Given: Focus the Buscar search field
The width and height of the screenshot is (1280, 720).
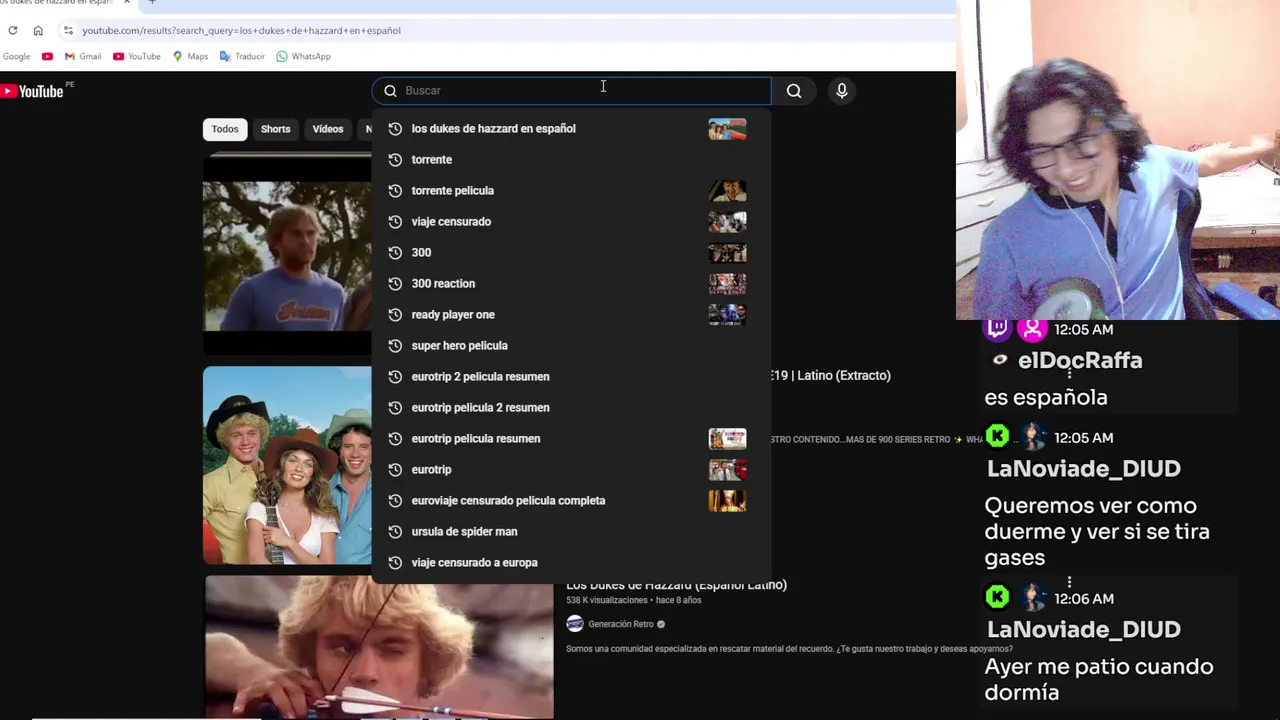Looking at the screenshot, I should pyautogui.click(x=571, y=90).
